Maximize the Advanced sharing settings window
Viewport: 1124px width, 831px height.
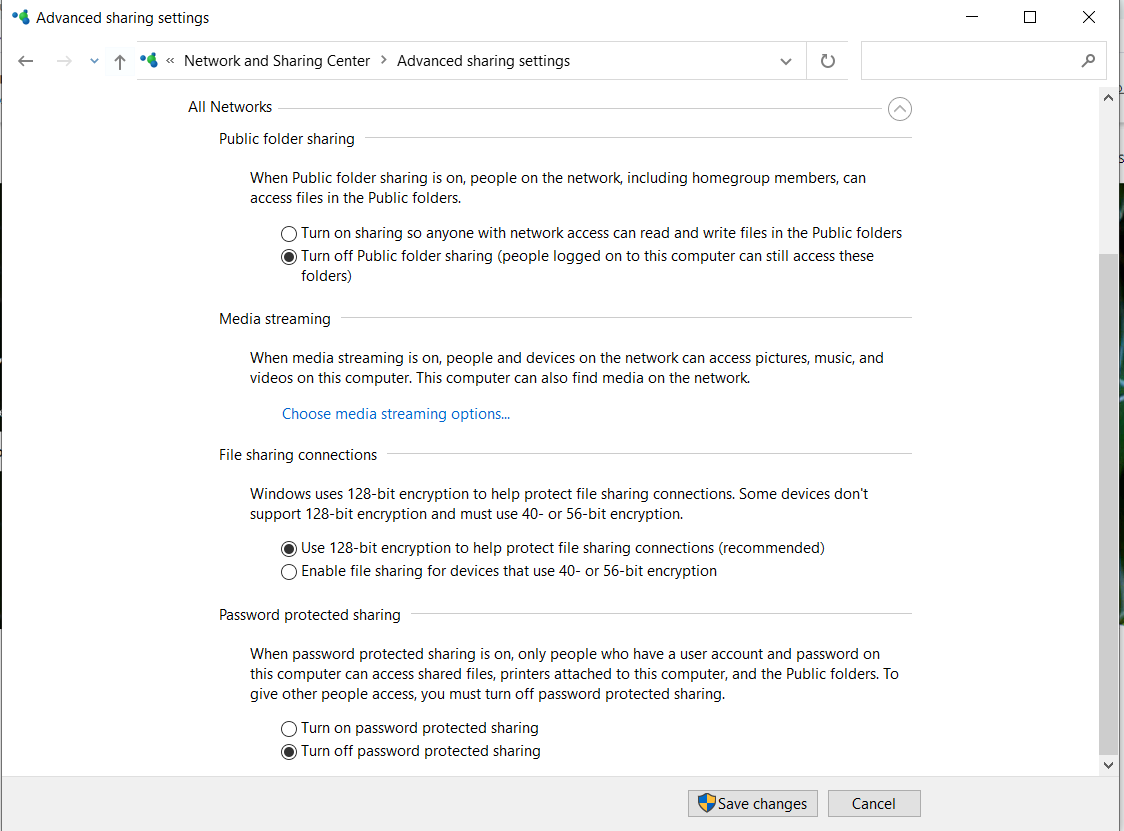point(1030,17)
